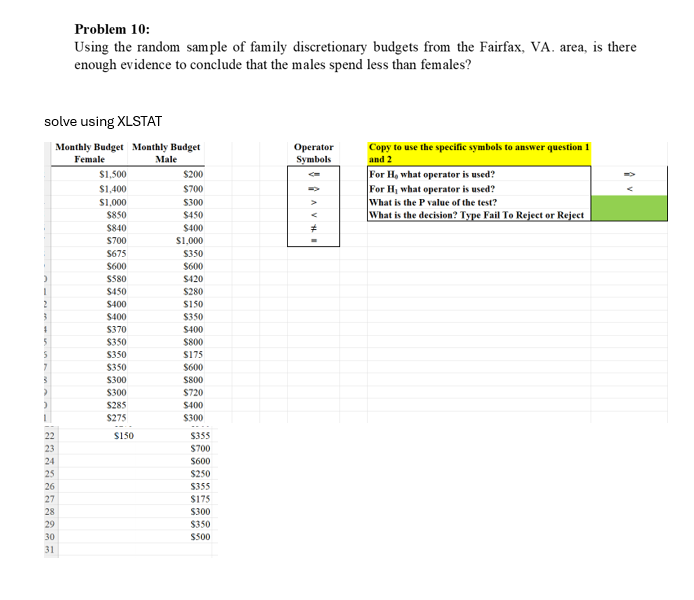
Task: Select the $850 female budget cell
Action: pos(89,215)
